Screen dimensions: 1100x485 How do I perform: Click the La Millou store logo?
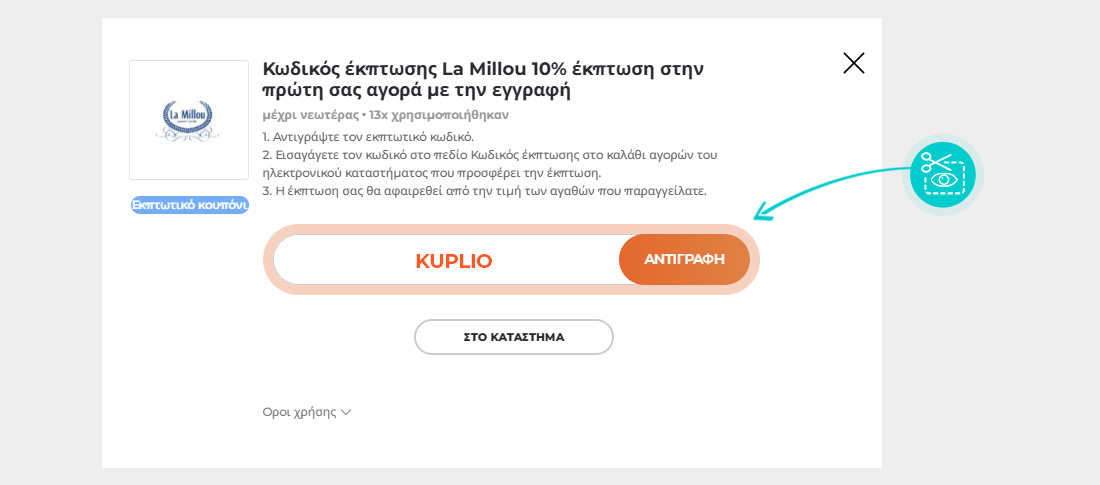click(x=189, y=120)
